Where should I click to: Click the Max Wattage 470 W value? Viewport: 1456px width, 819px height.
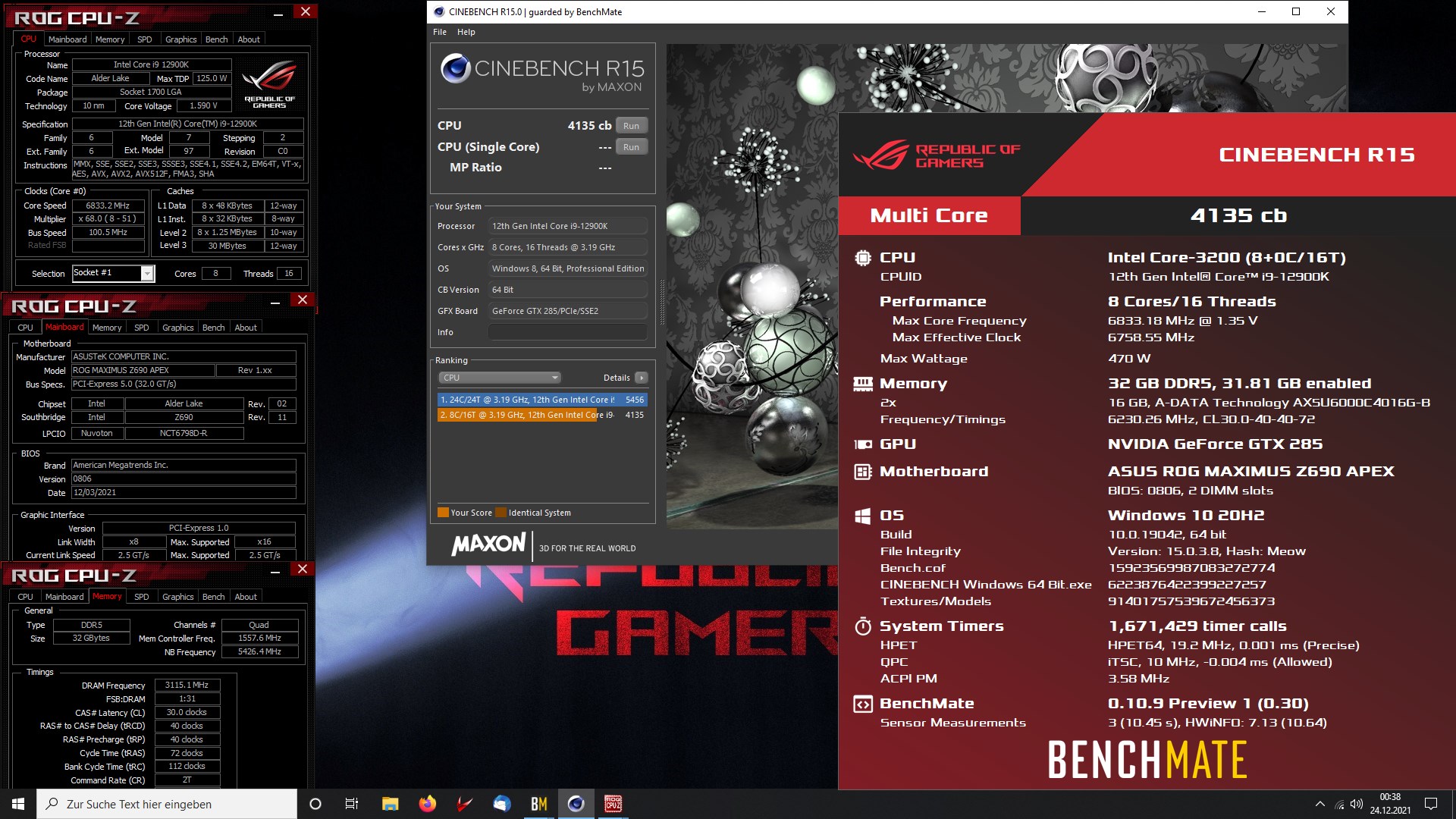(x=1128, y=359)
